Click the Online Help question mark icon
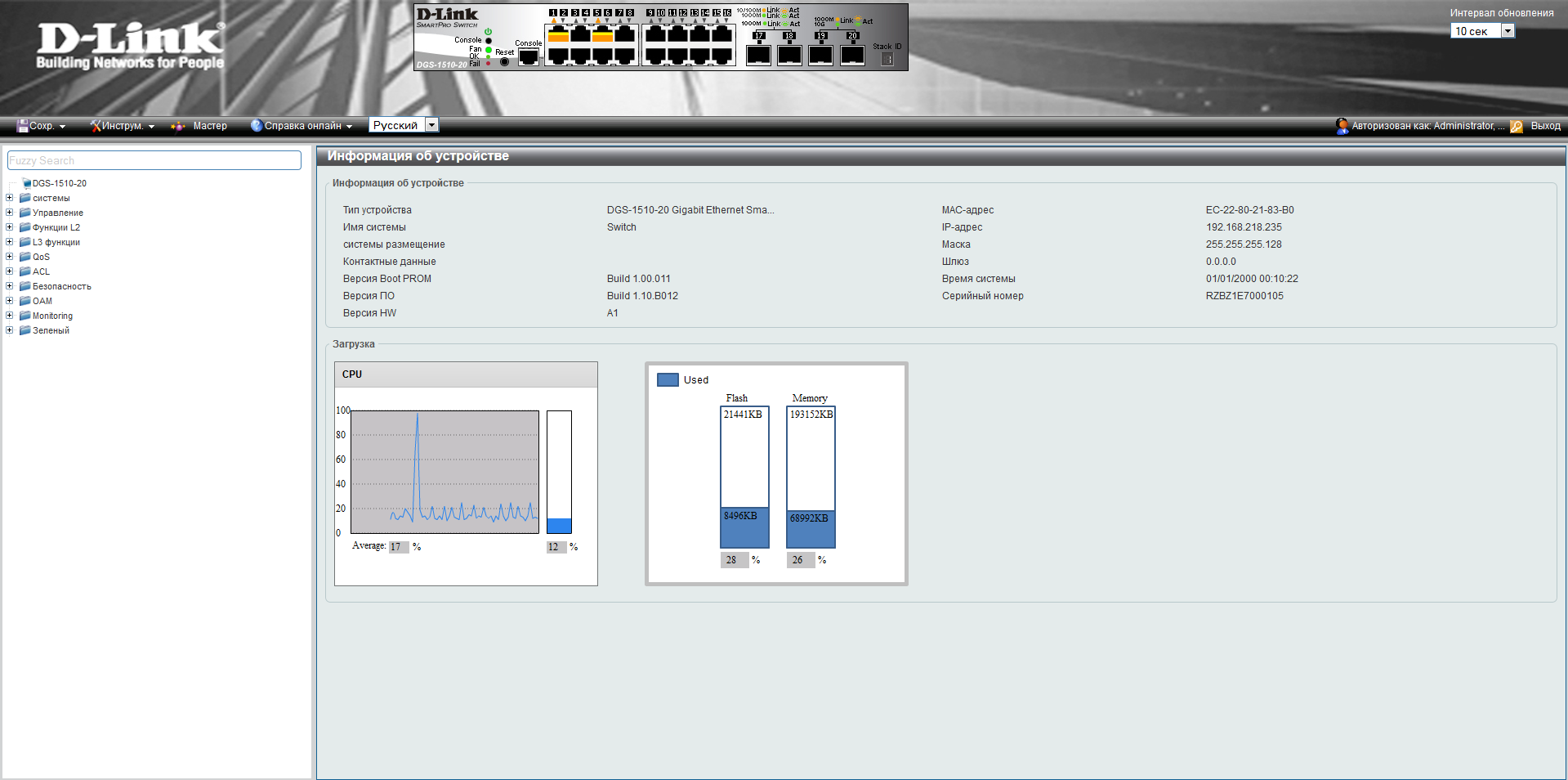This screenshot has width=1568, height=780. pyautogui.click(x=257, y=126)
